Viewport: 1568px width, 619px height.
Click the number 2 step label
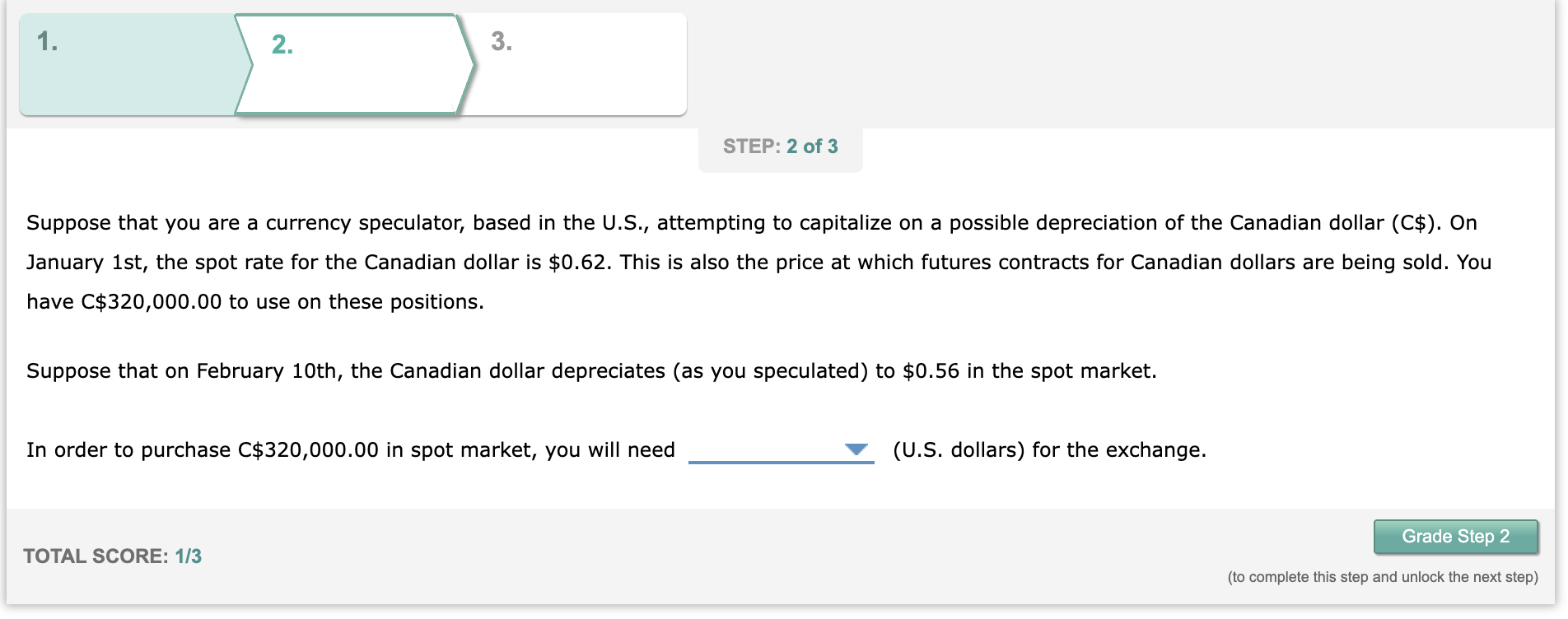(x=281, y=46)
